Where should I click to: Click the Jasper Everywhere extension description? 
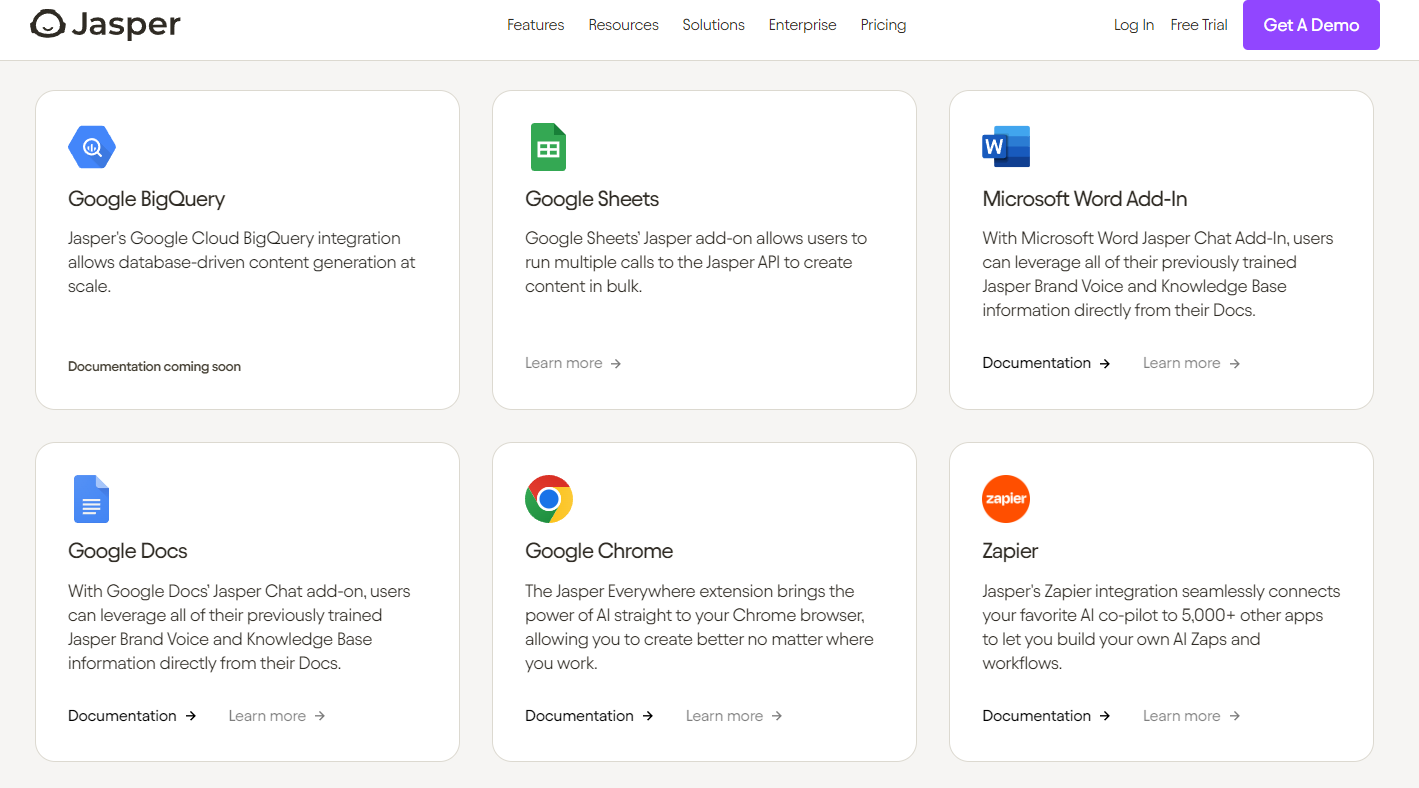tap(699, 627)
